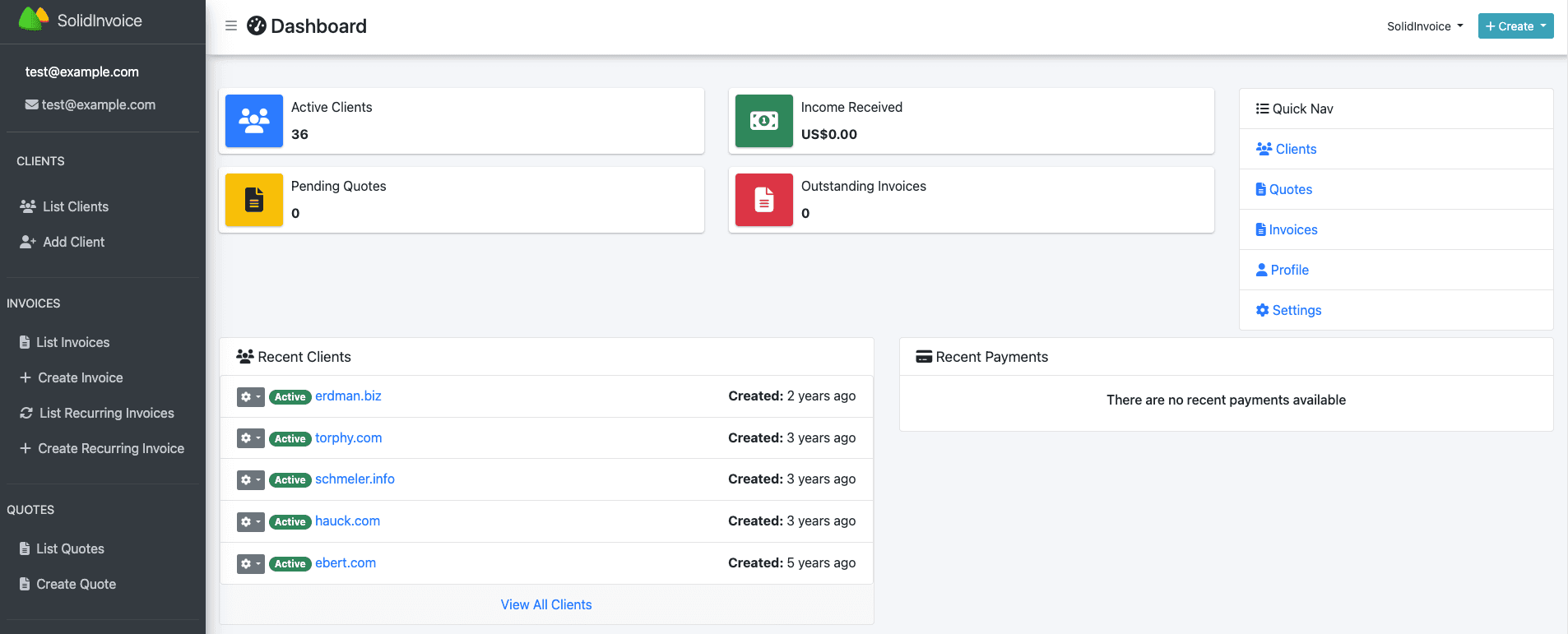
Task: Open List Invoices in the sidebar
Action: click(x=72, y=342)
